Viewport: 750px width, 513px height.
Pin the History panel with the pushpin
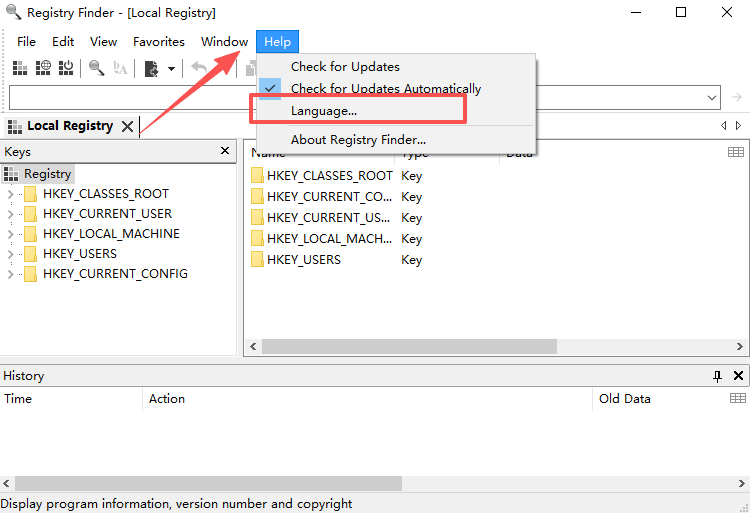pos(717,376)
